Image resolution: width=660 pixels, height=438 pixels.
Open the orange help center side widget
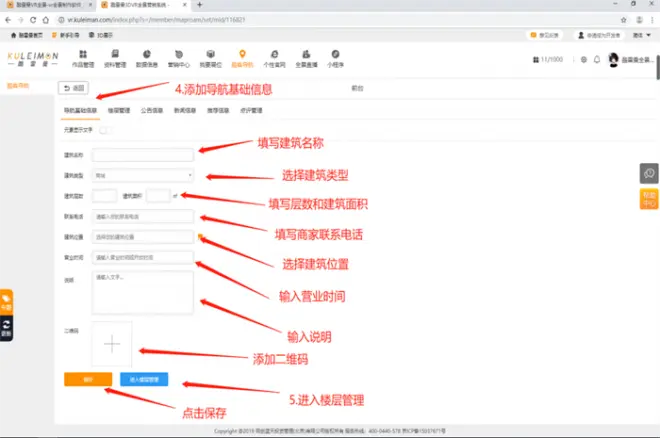[649, 199]
